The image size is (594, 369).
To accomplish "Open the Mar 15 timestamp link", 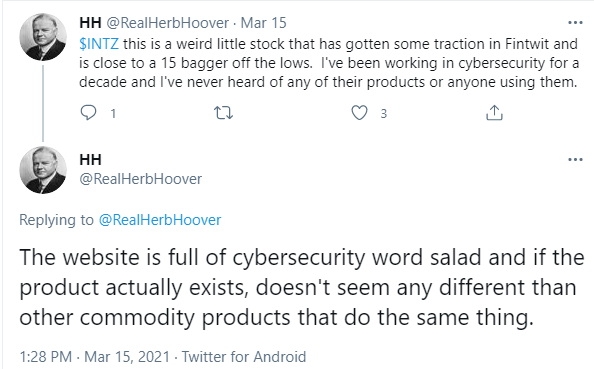I will click(263, 23).
